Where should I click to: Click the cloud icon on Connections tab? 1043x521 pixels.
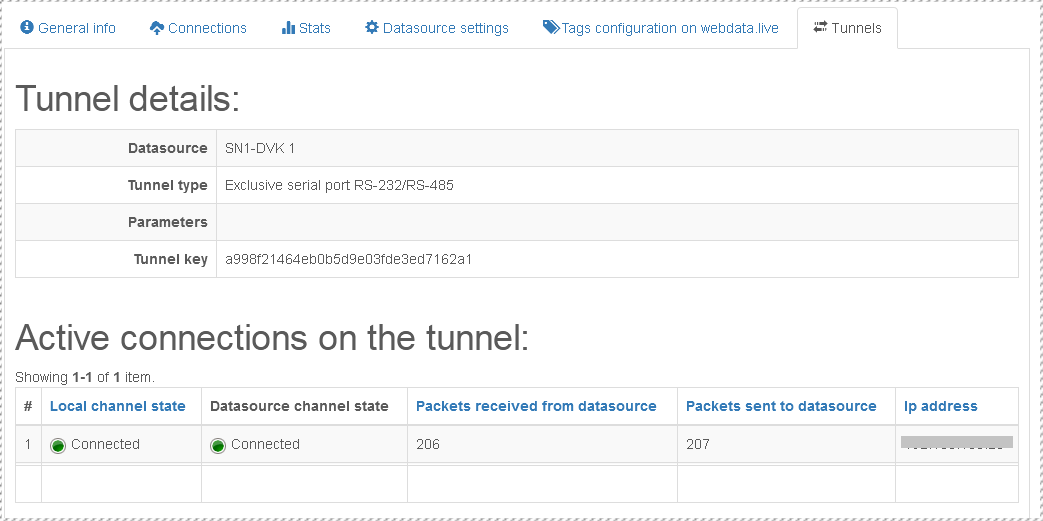click(157, 28)
